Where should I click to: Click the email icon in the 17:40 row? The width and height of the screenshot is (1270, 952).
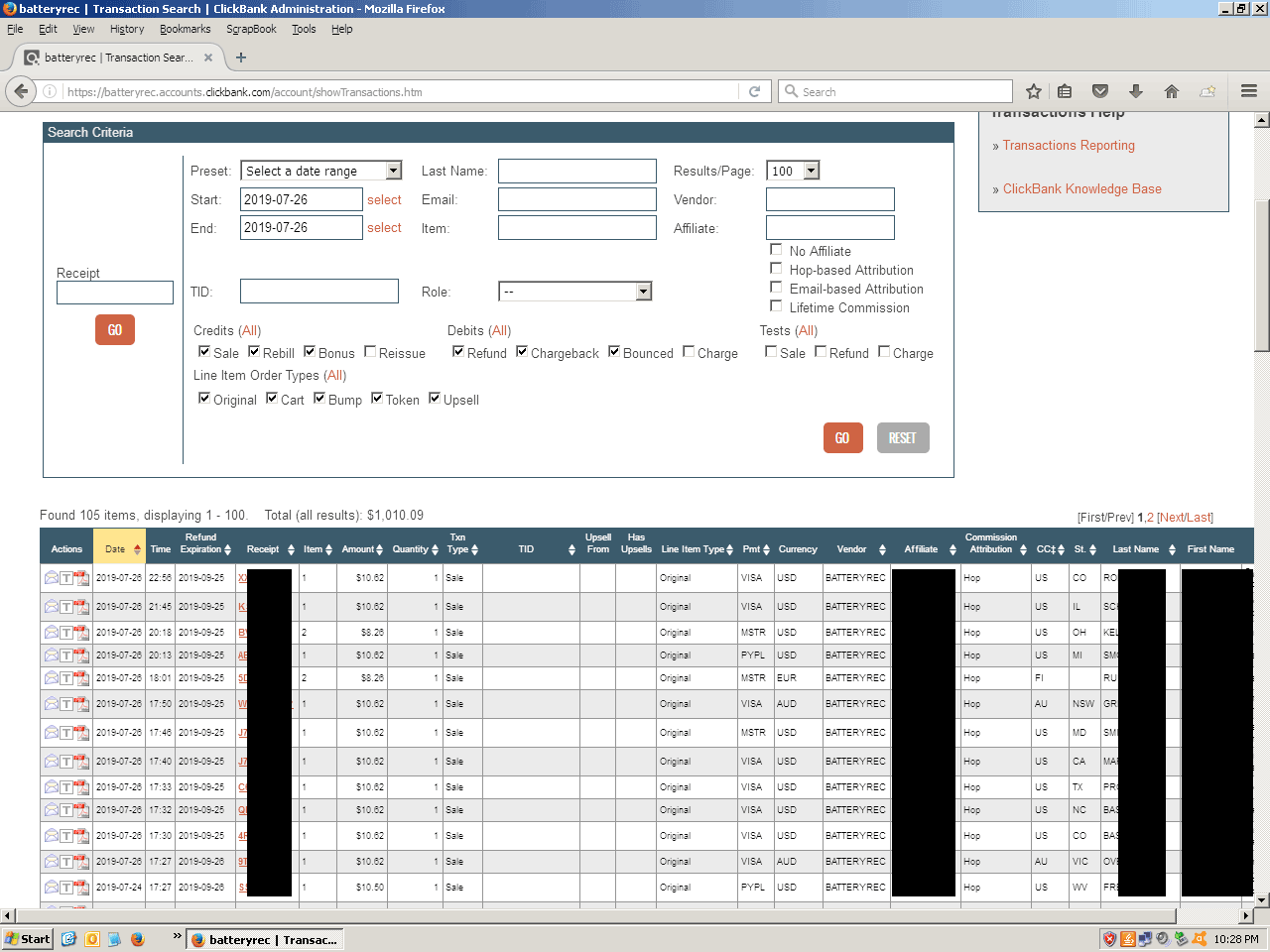[x=51, y=762]
